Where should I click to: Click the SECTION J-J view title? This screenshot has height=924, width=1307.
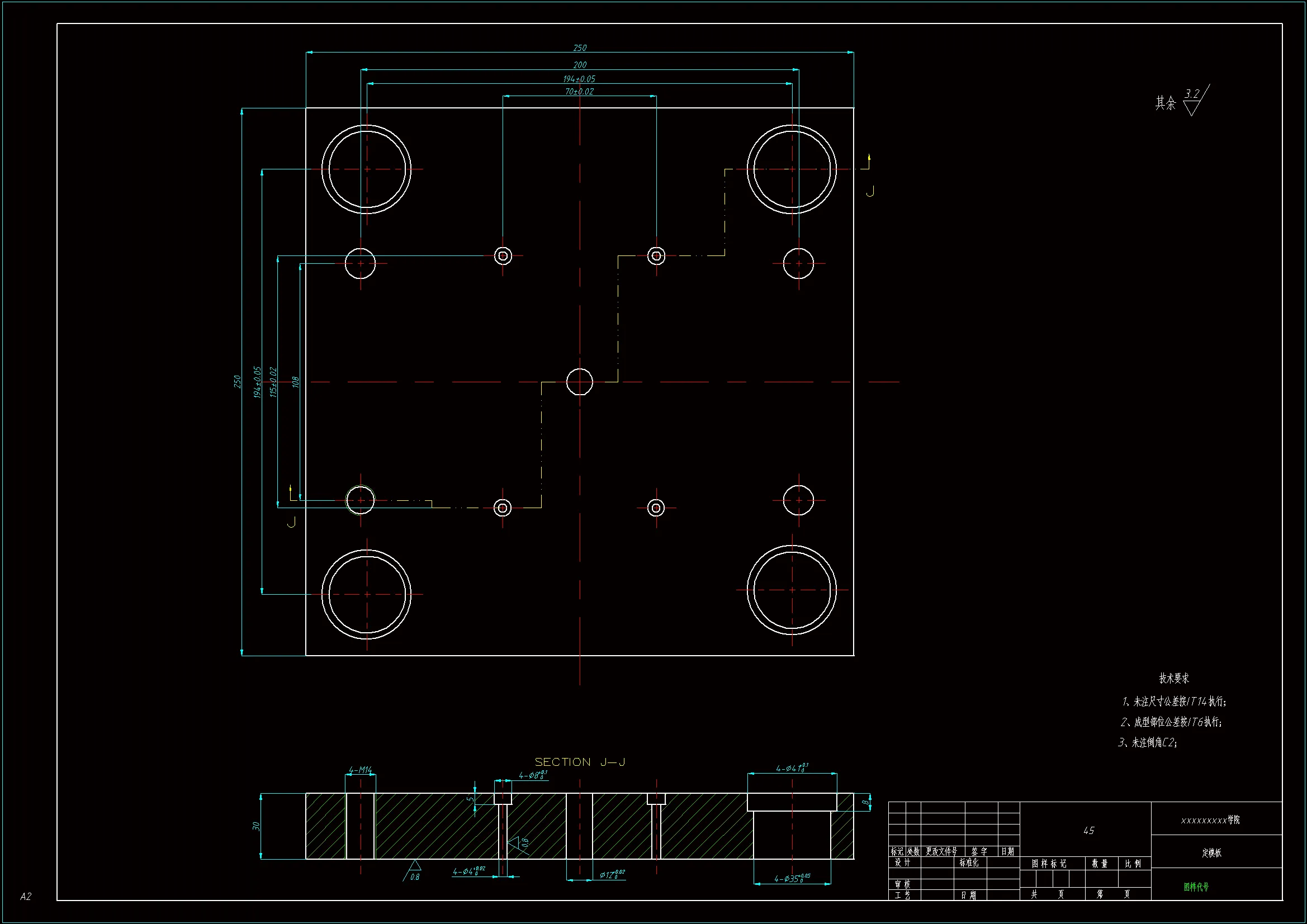(x=580, y=762)
